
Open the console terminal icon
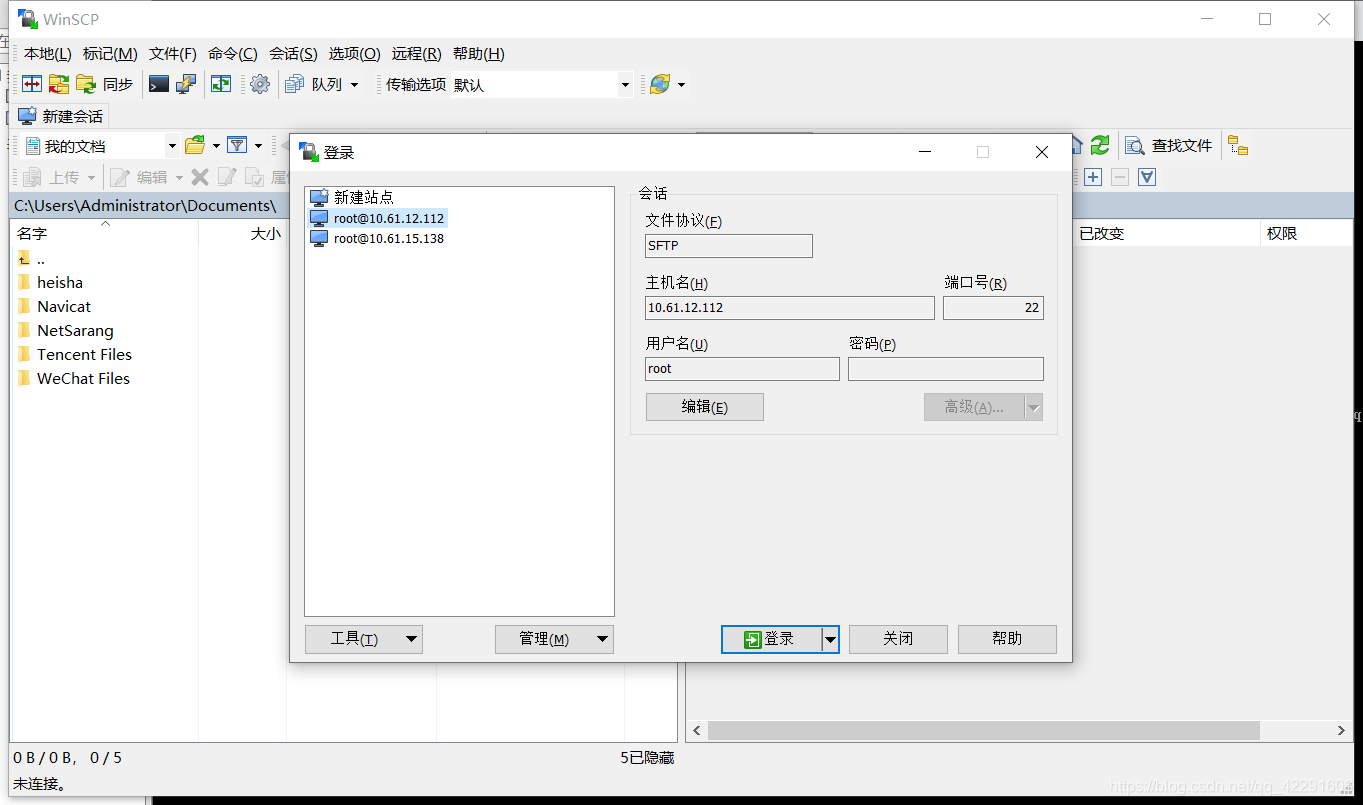coord(159,85)
